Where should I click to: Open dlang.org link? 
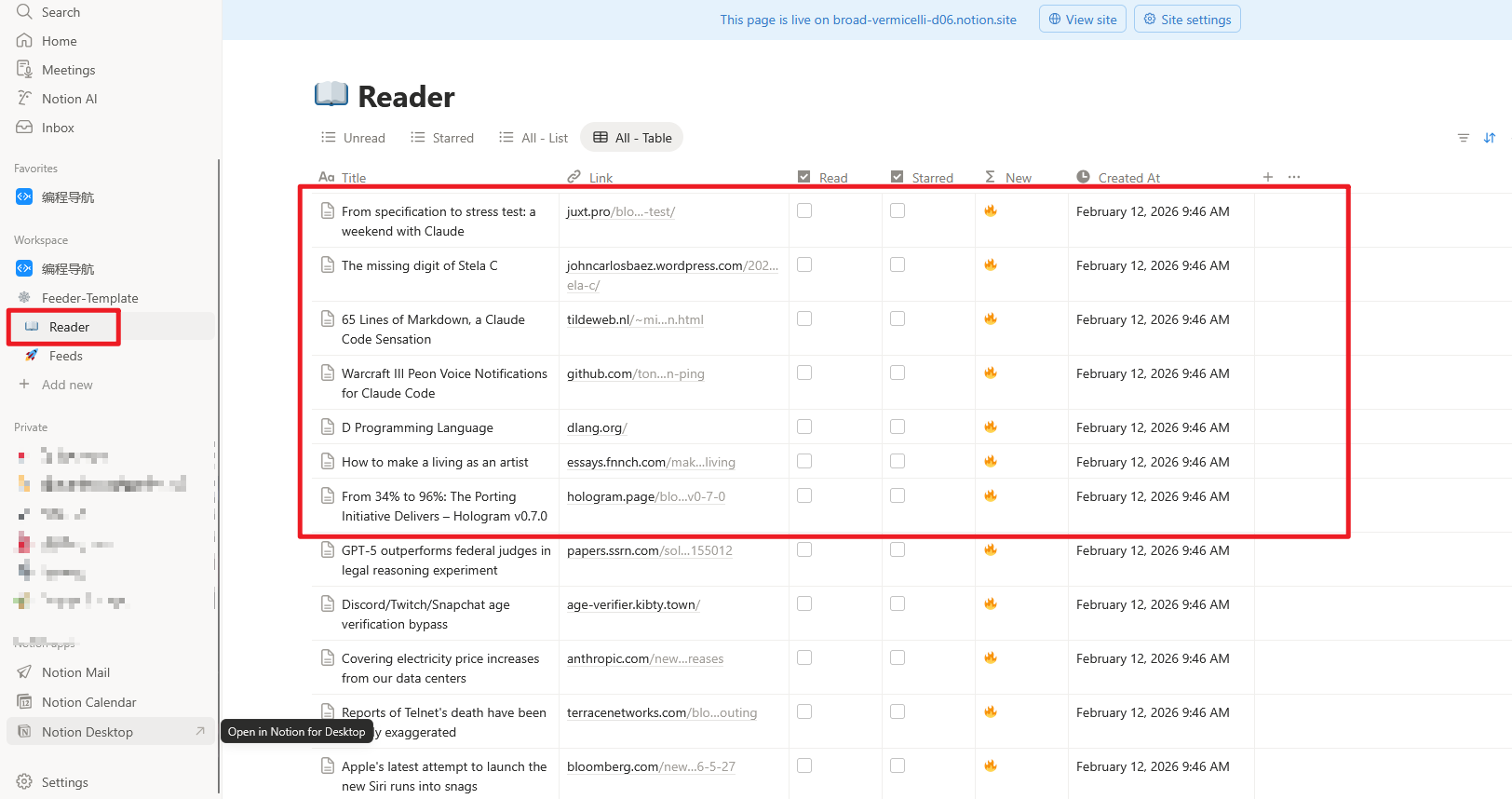pos(597,427)
